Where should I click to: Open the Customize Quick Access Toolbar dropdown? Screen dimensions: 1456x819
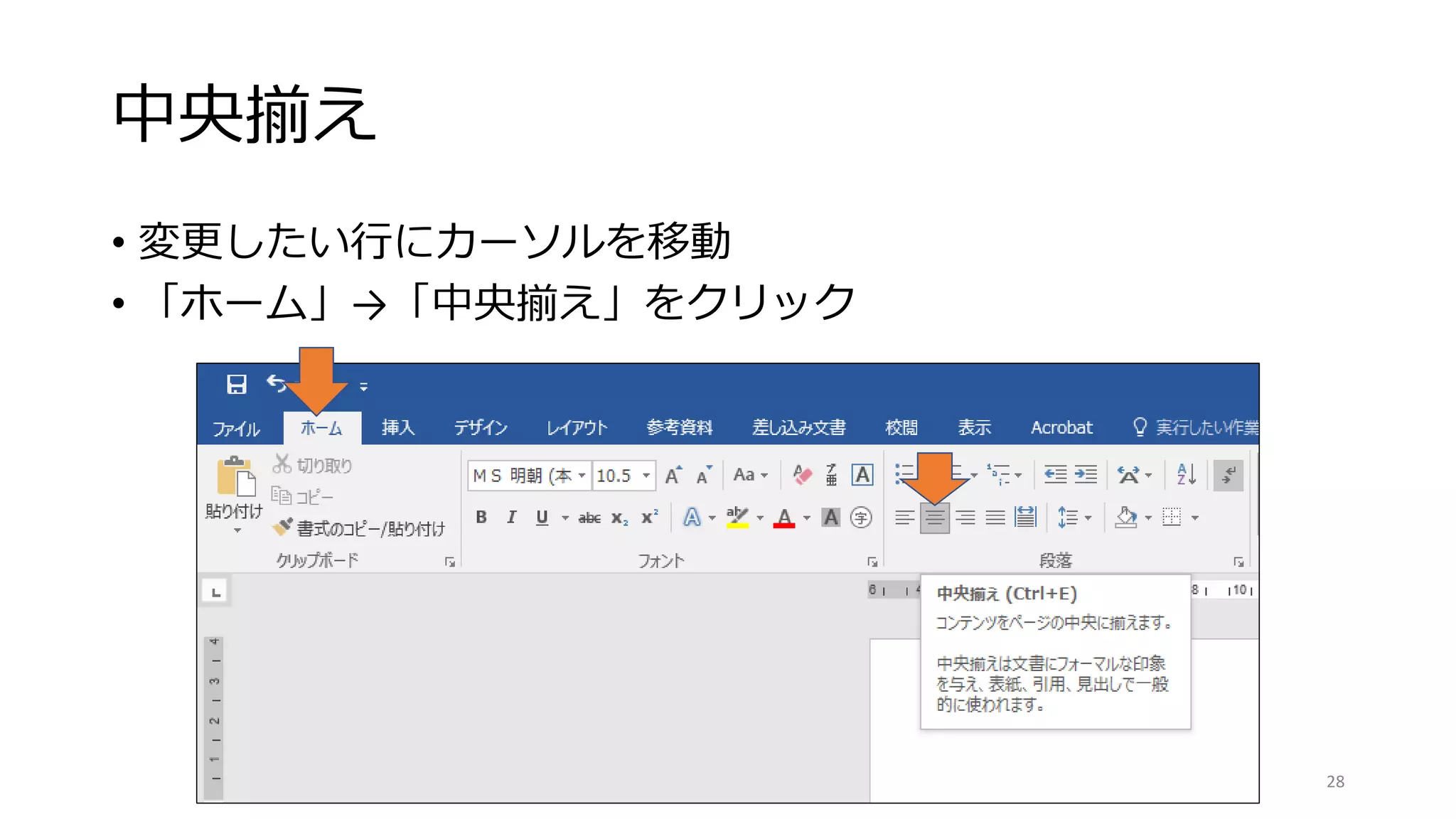click(x=363, y=387)
